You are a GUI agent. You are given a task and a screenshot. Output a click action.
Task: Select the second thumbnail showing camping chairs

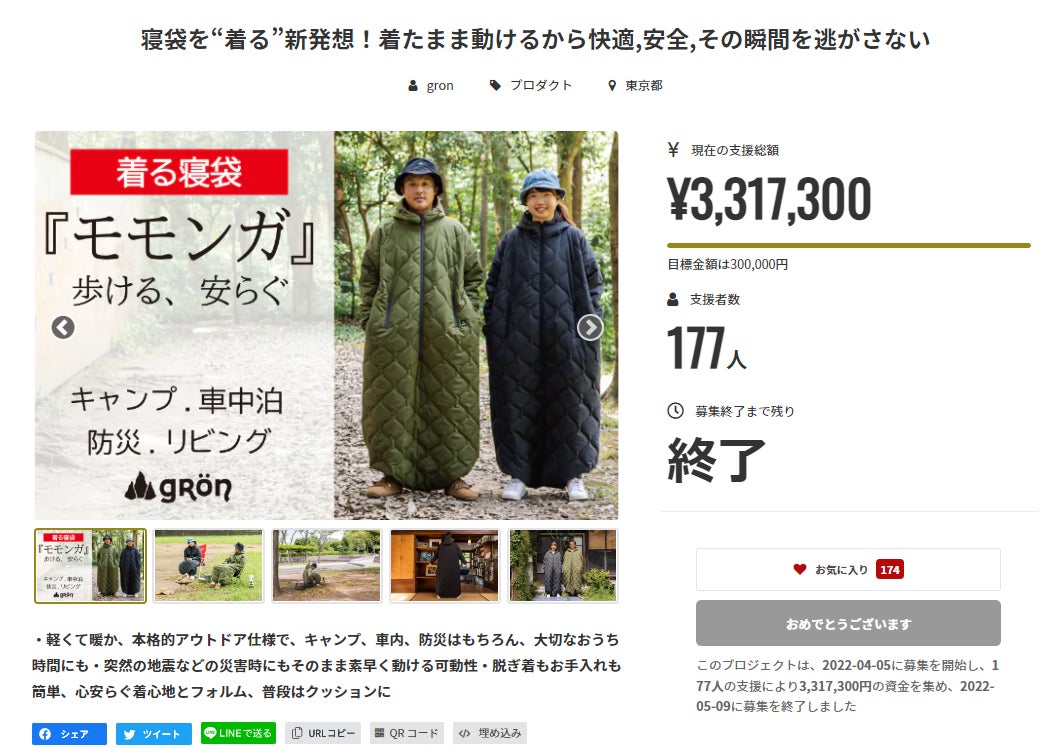(208, 566)
